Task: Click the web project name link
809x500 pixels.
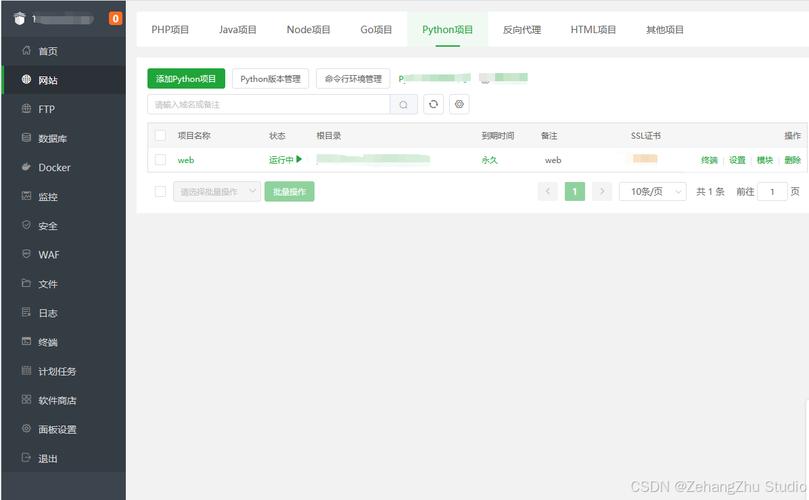Action: 186,160
